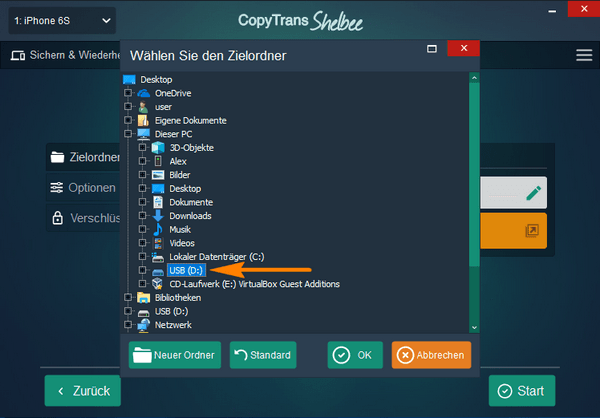Cancel dialog with Abbrechen button
The height and width of the screenshot is (418, 600).
tap(431, 355)
